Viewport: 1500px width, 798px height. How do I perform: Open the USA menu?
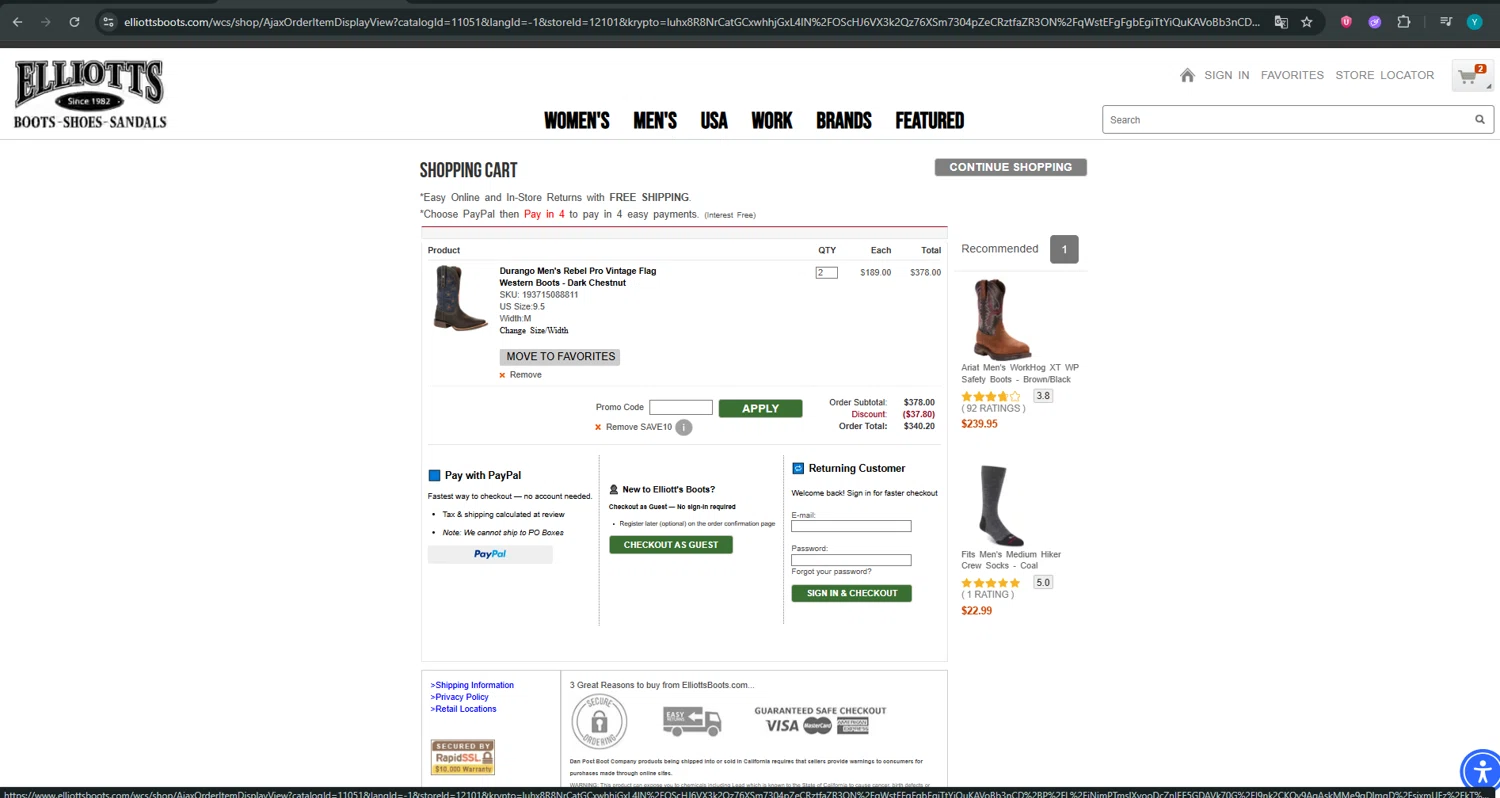pyautogui.click(x=714, y=121)
